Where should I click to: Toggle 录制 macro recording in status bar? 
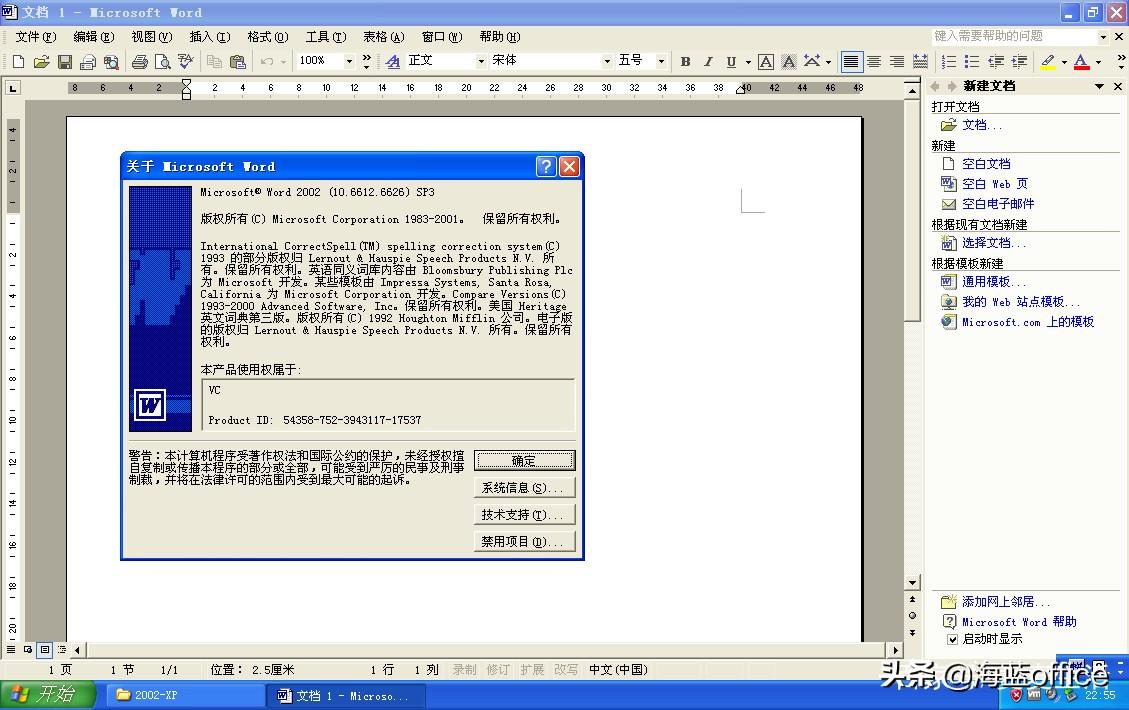click(x=464, y=670)
